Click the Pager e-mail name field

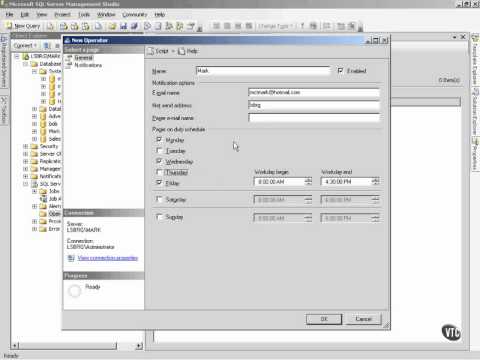[314, 118]
